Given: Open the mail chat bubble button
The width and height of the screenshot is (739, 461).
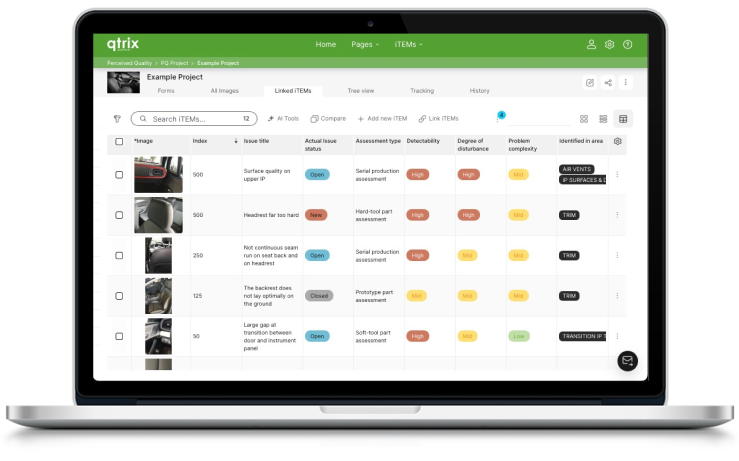Looking at the screenshot, I should pyautogui.click(x=627, y=361).
